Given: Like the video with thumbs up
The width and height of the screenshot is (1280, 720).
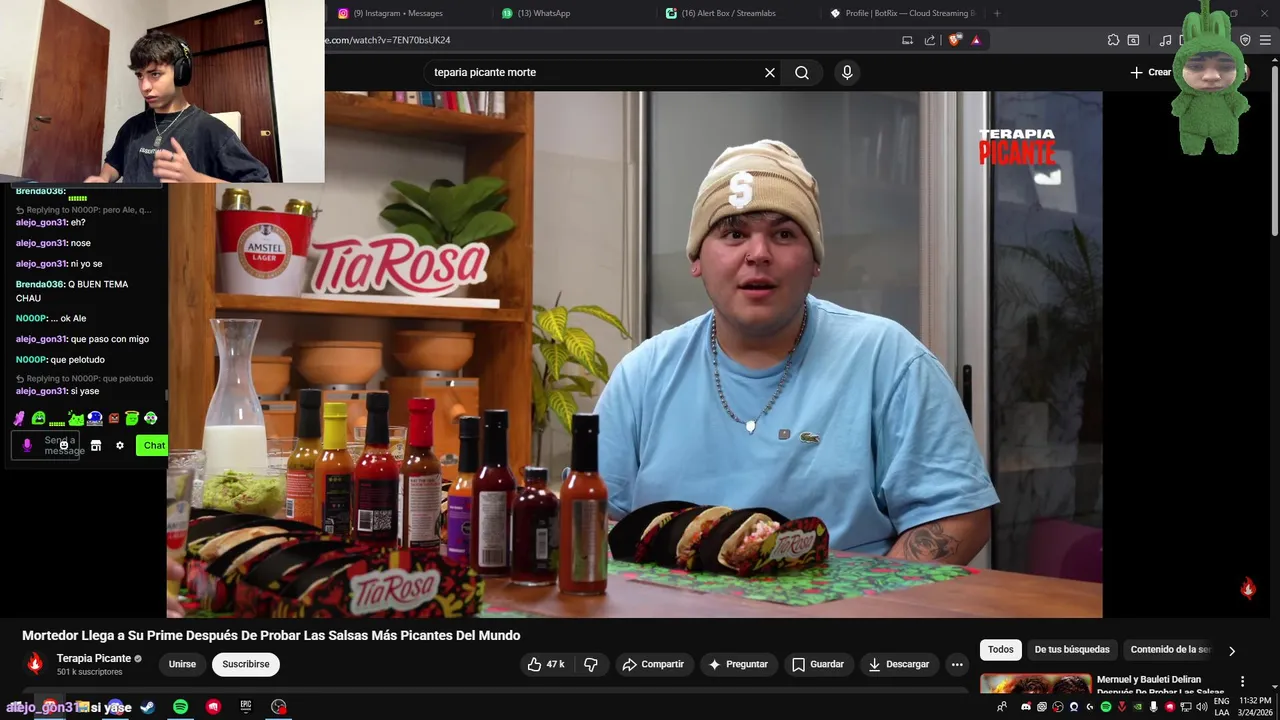Looking at the screenshot, I should [546, 664].
